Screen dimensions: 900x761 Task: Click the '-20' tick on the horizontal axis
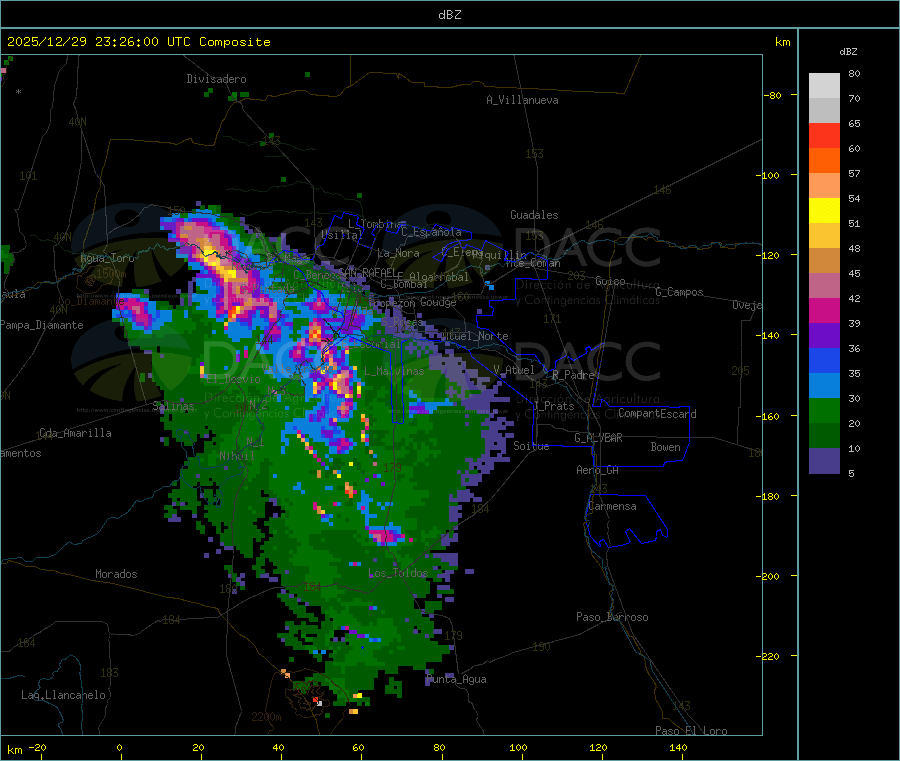[38, 747]
